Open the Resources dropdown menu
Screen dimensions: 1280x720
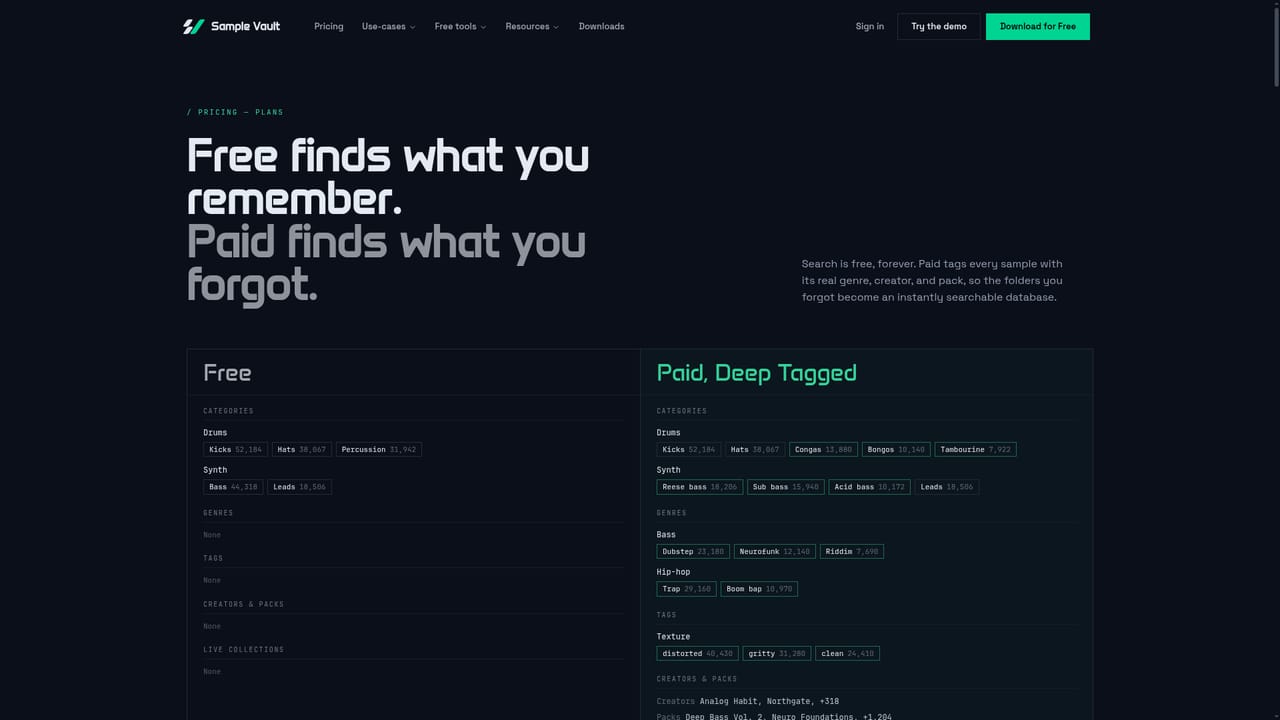click(x=532, y=26)
